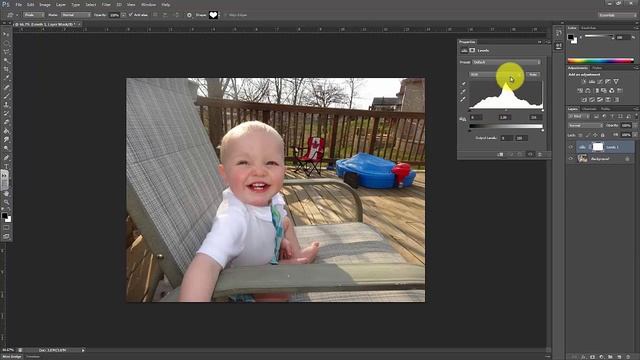Select the Lasso tool
Image resolution: width=640 pixels, height=360 pixels.
click(6, 52)
